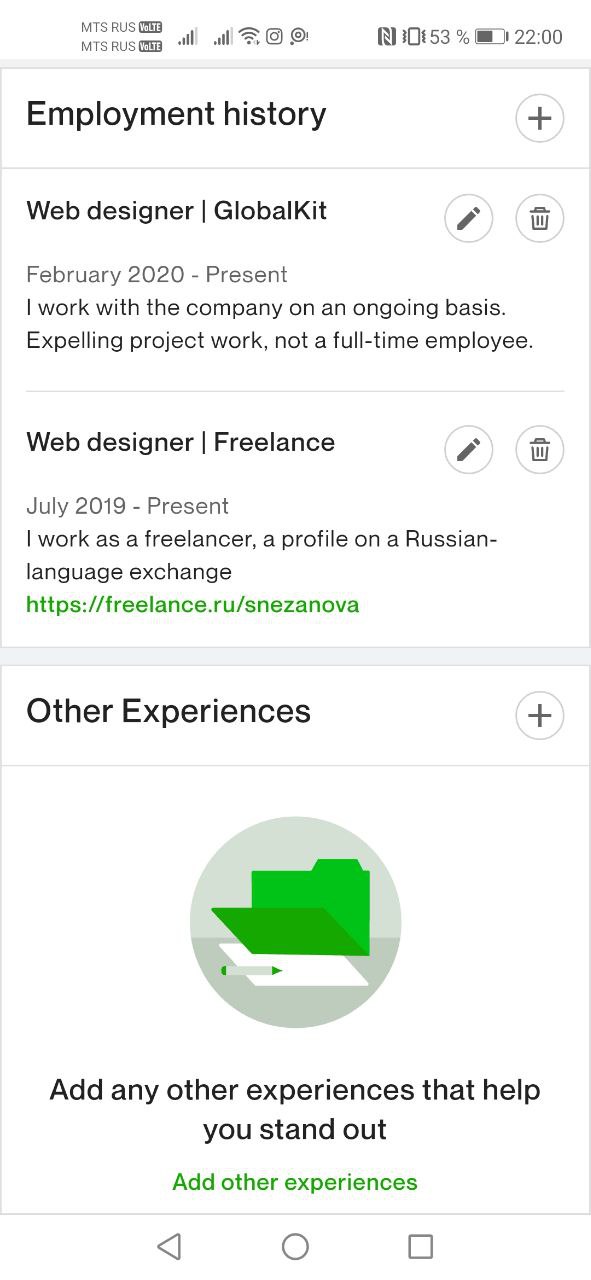
Task: Delete the GlobalKit web designer job
Action: (x=540, y=219)
